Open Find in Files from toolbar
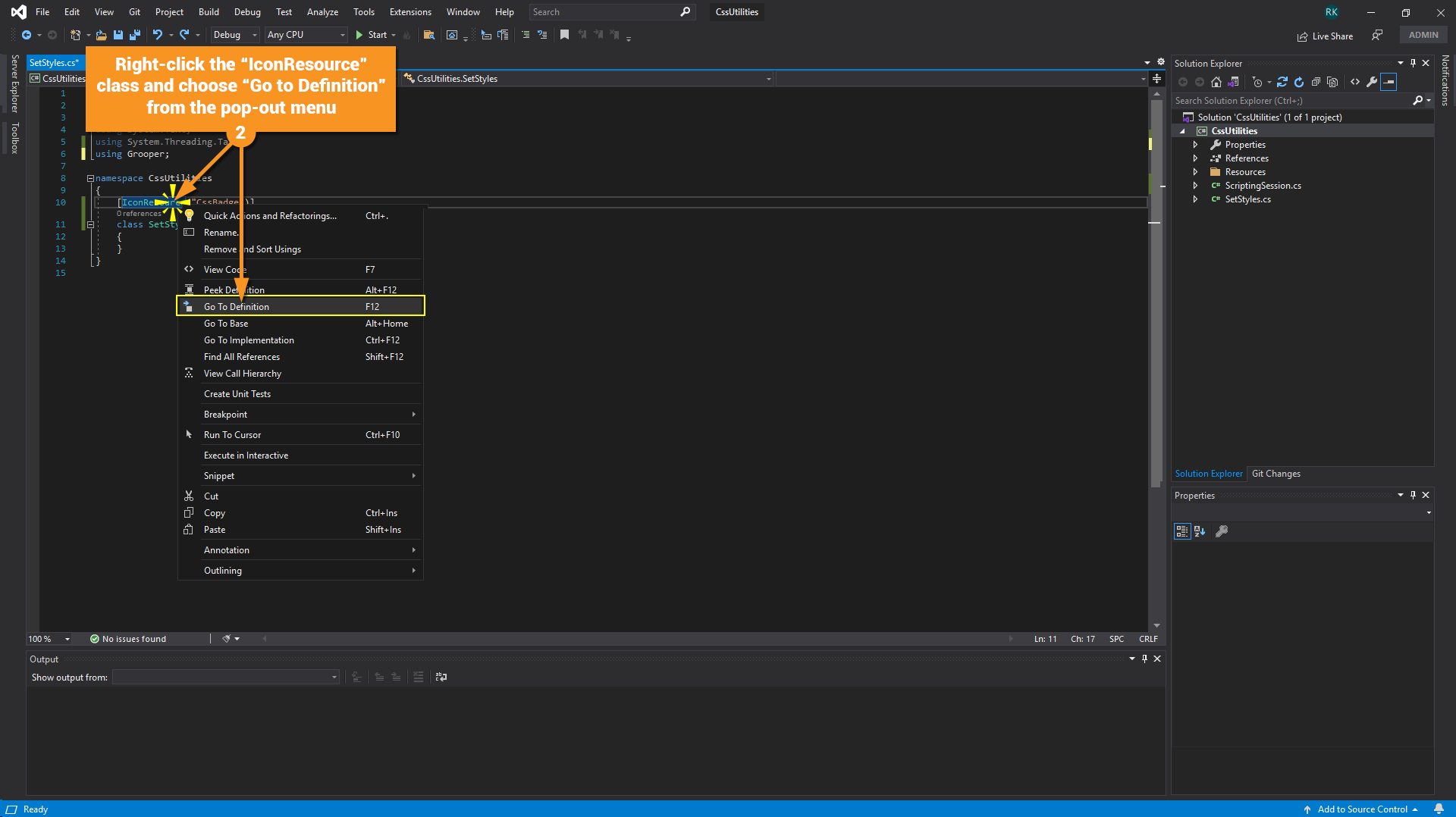This screenshot has width=1456, height=817. click(429, 35)
